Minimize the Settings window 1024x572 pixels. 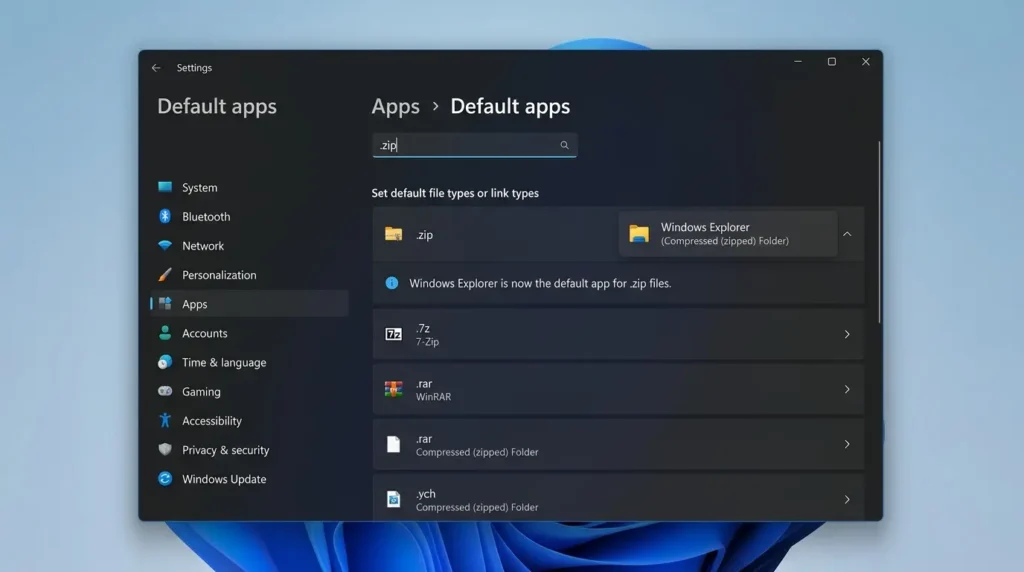[x=797, y=61]
